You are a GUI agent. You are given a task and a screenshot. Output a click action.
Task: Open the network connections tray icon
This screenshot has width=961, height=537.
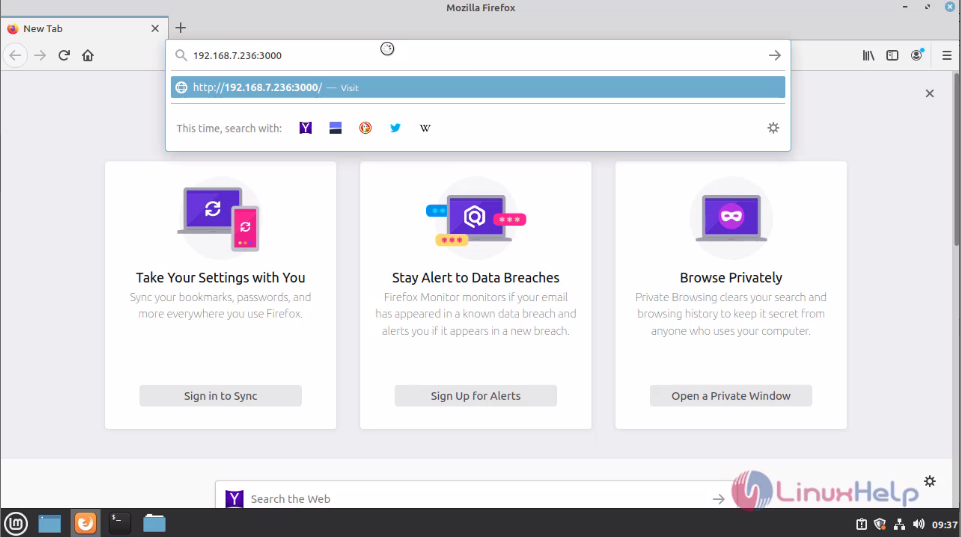[x=899, y=524]
